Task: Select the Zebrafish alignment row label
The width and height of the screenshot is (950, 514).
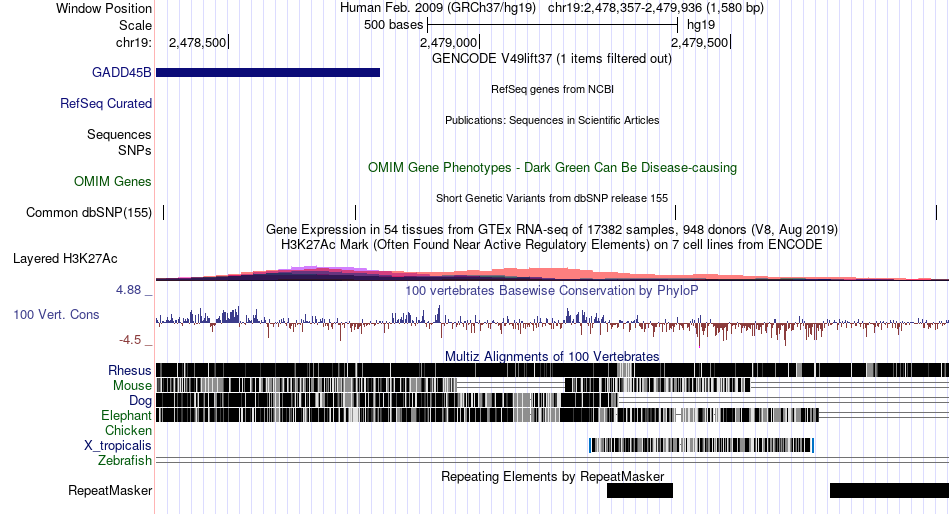Action: point(124,461)
